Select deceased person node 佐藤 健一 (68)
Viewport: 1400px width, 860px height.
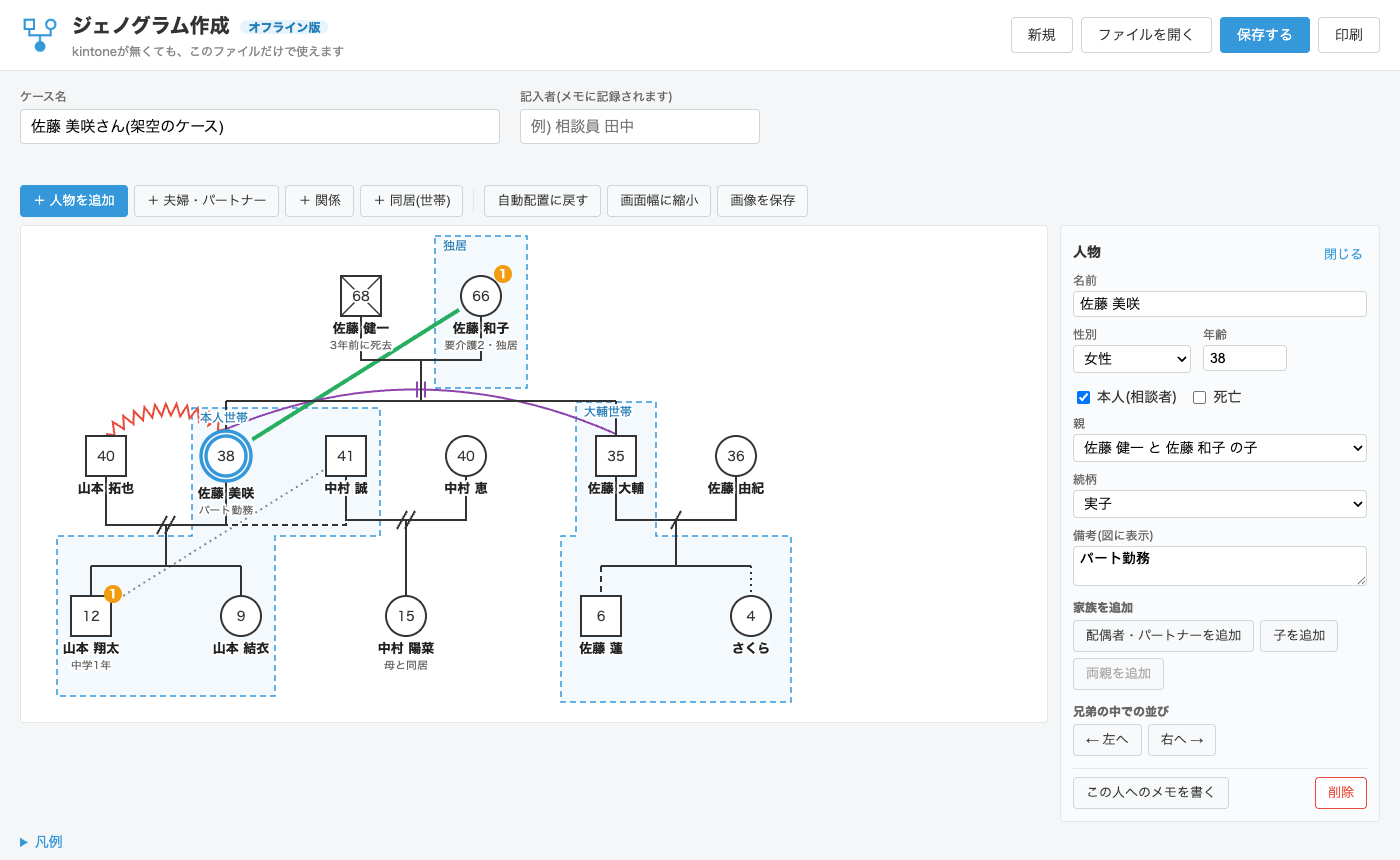click(361, 296)
